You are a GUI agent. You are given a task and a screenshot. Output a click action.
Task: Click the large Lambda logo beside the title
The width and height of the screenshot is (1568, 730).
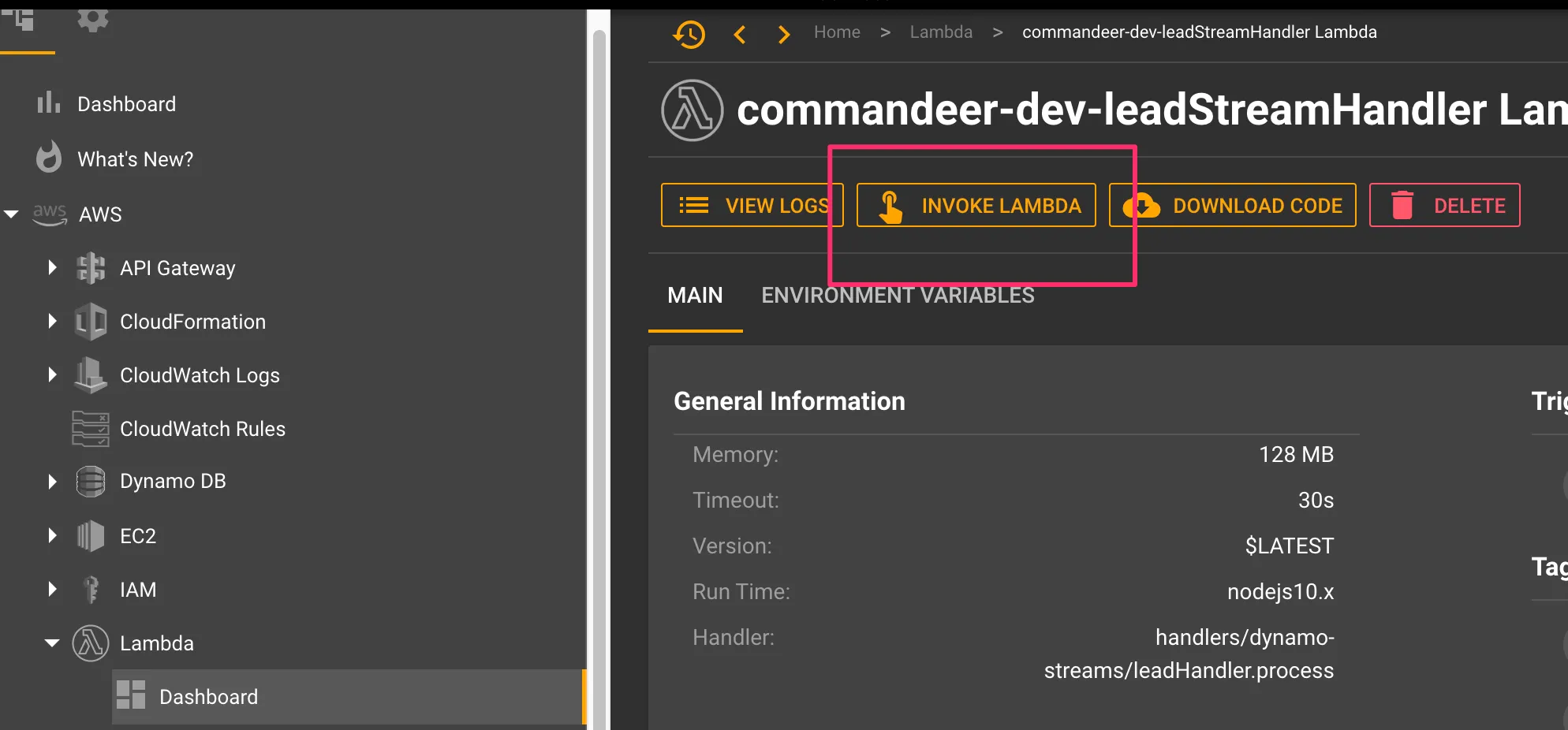[693, 110]
